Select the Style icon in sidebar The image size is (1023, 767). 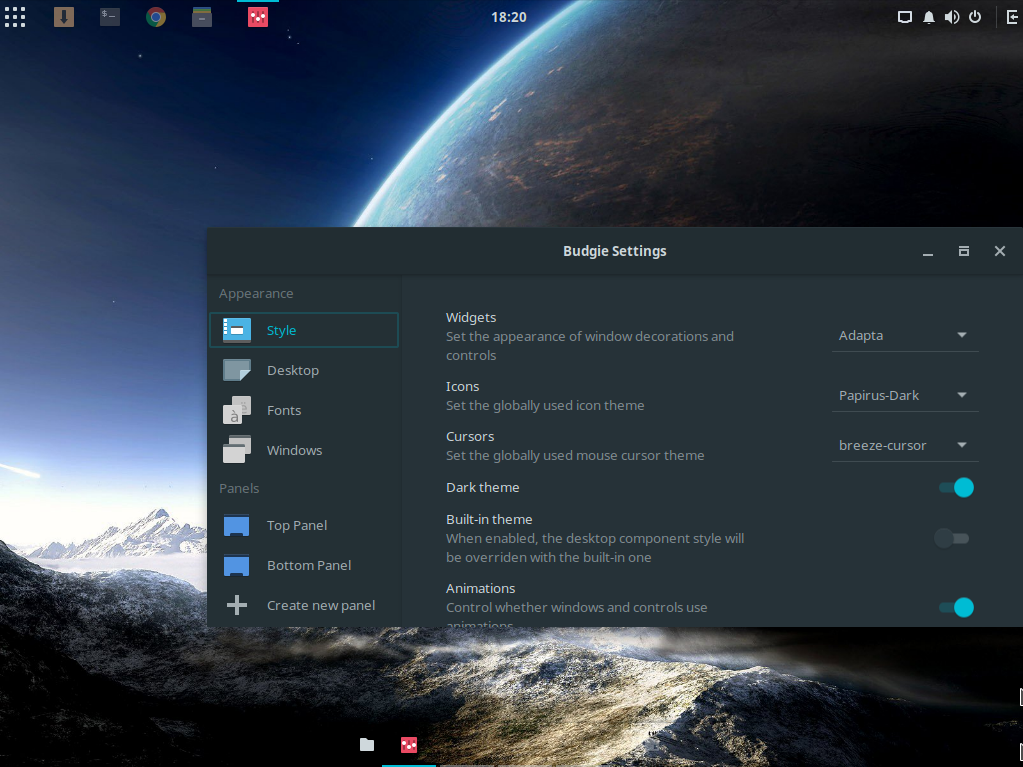pyautogui.click(x=237, y=330)
